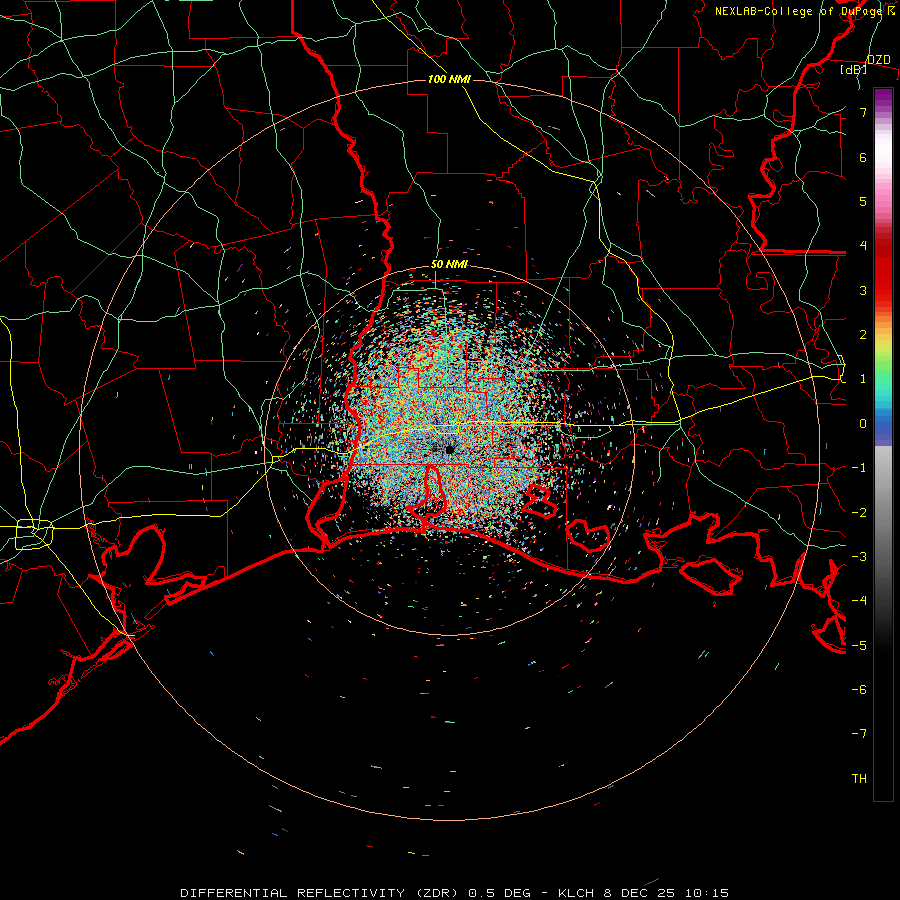Image resolution: width=900 pixels, height=900 pixels.
Task: Click the -6 value on the scale
Action: pyautogui.click(x=859, y=690)
